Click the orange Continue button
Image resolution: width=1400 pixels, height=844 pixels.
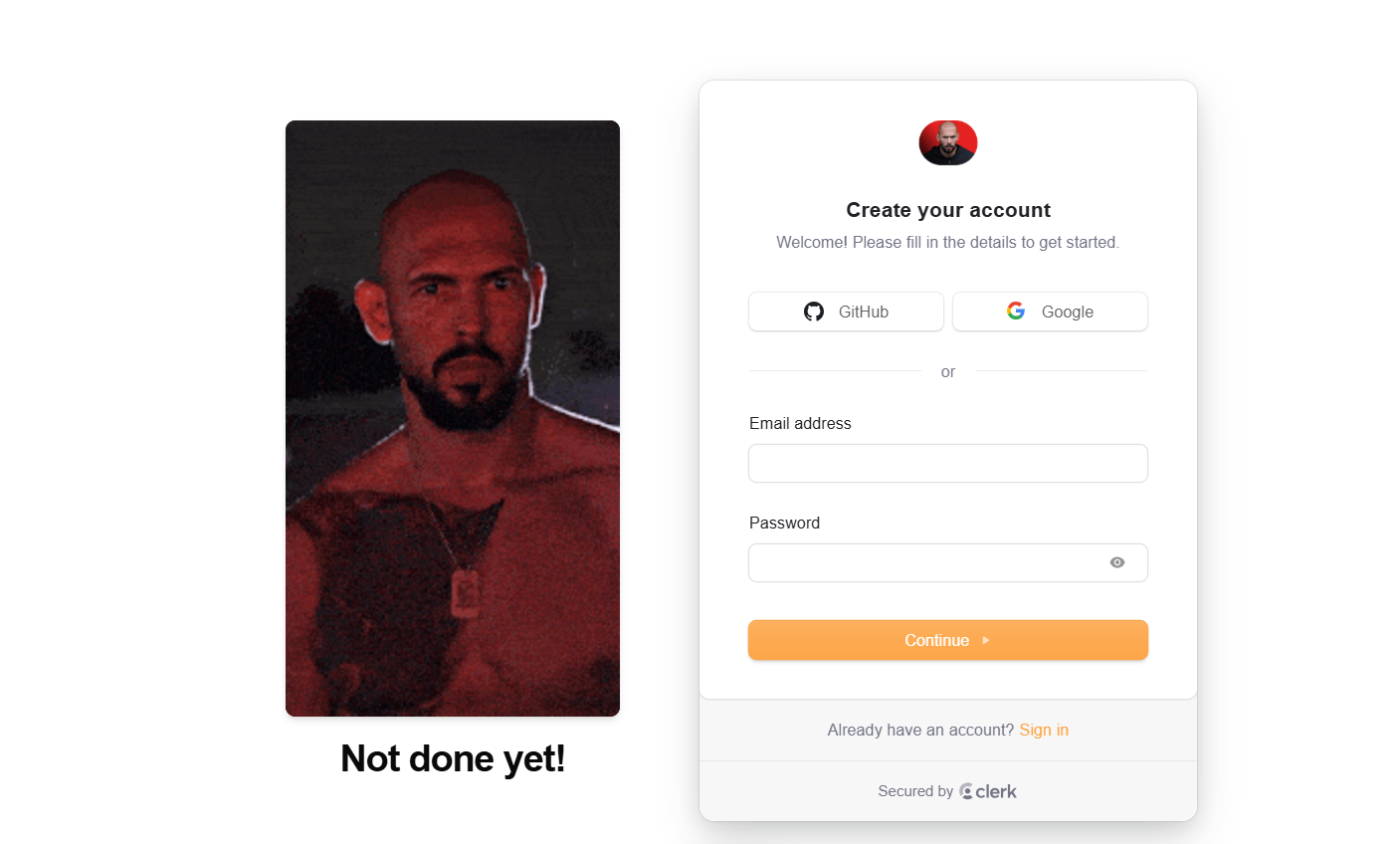click(948, 640)
